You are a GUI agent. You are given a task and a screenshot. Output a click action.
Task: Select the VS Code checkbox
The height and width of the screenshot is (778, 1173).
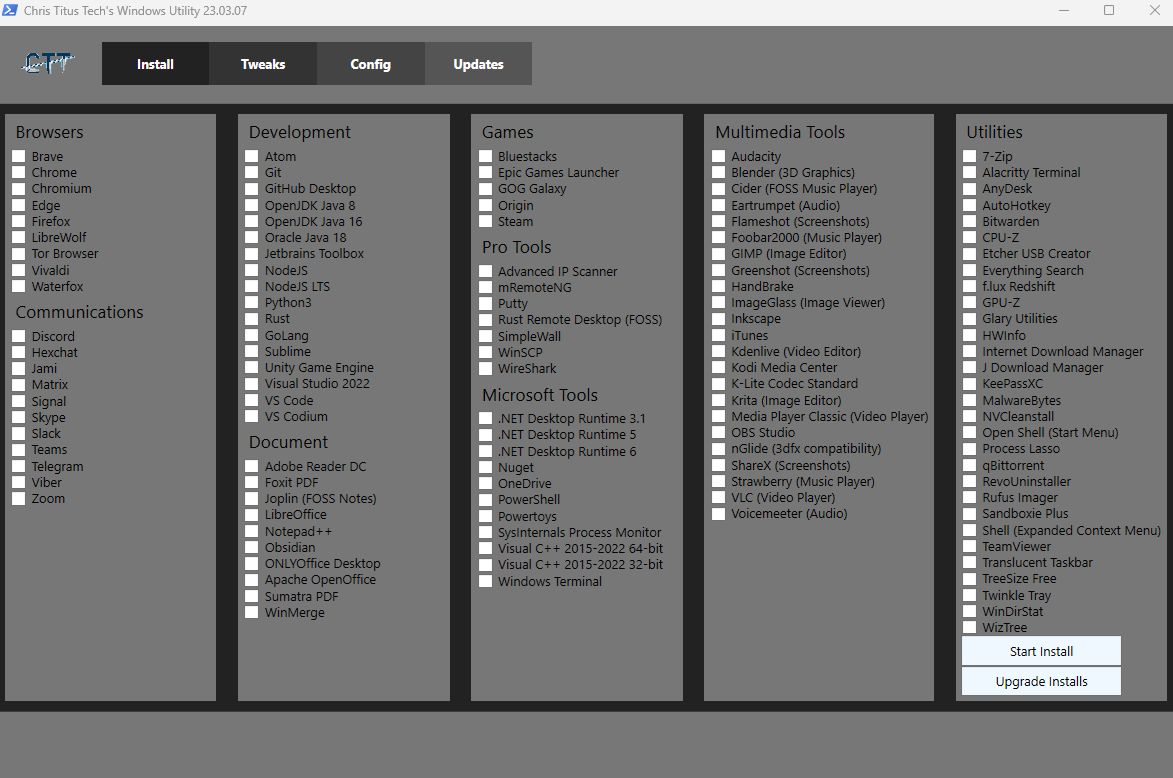click(252, 401)
